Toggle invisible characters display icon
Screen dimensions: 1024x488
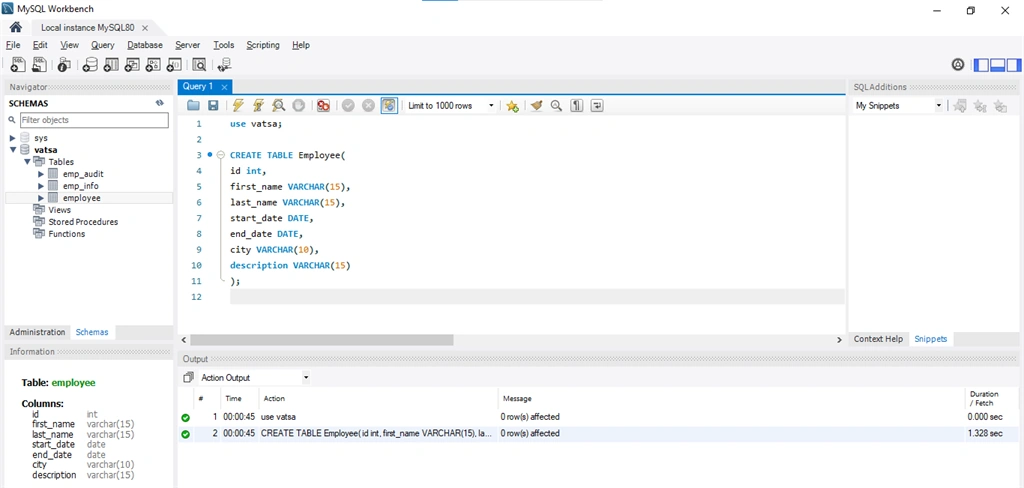(x=576, y=106)
